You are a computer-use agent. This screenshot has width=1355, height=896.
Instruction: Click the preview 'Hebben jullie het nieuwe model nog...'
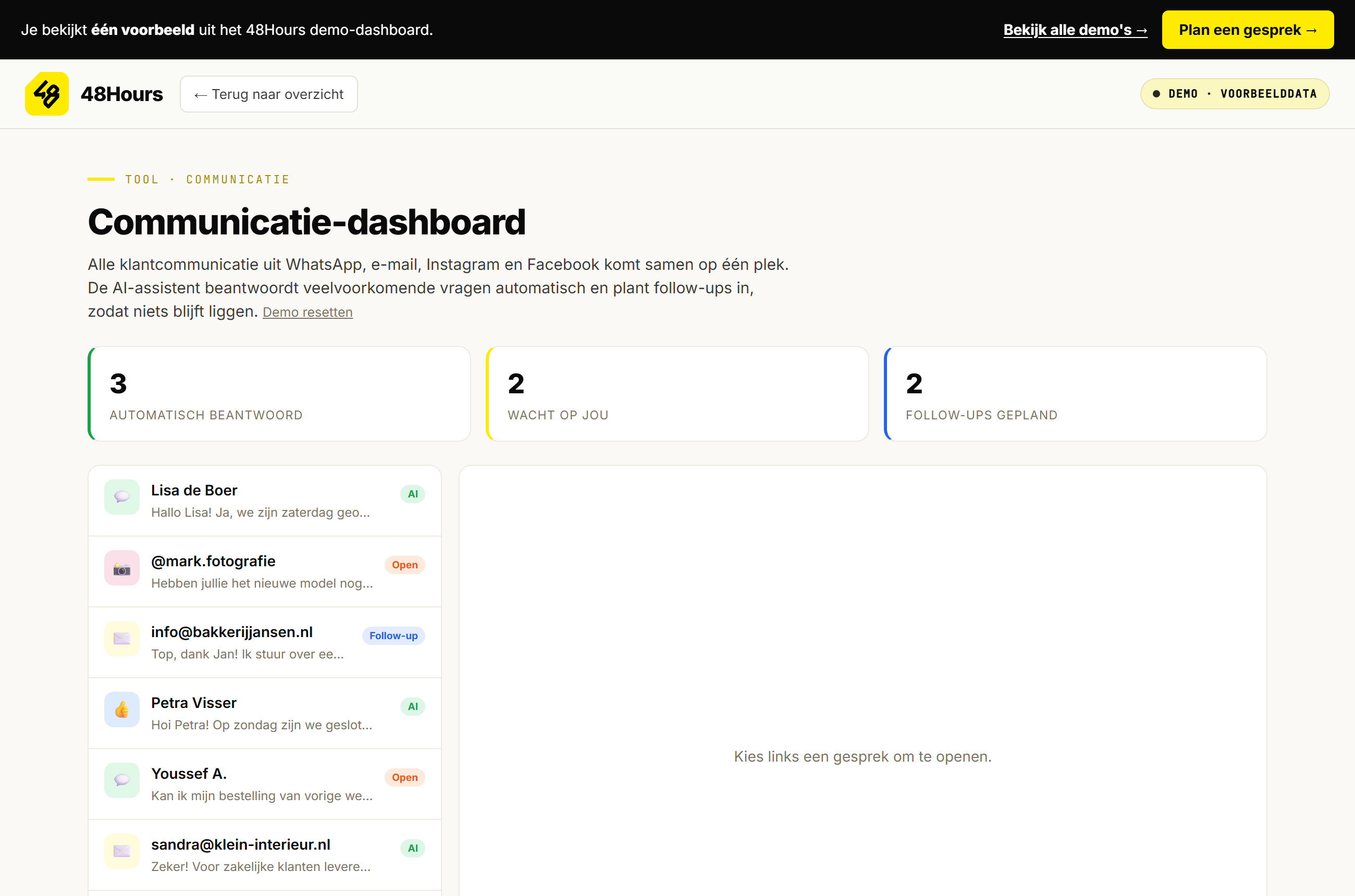[x=262, y=583]
